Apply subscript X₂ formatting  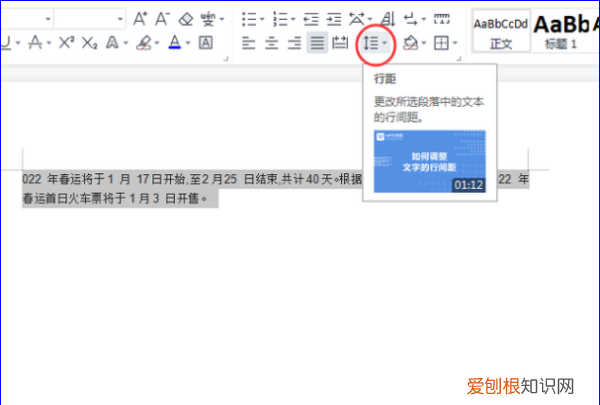pos(89,43)
